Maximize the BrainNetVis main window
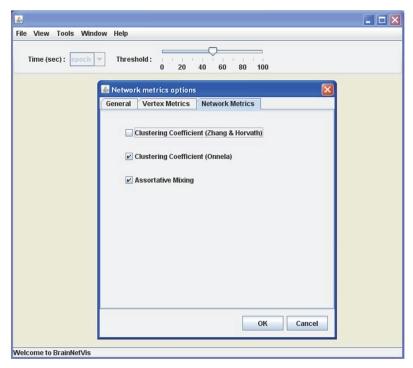Viewport: 413px width, 368px height. (382, 20)
